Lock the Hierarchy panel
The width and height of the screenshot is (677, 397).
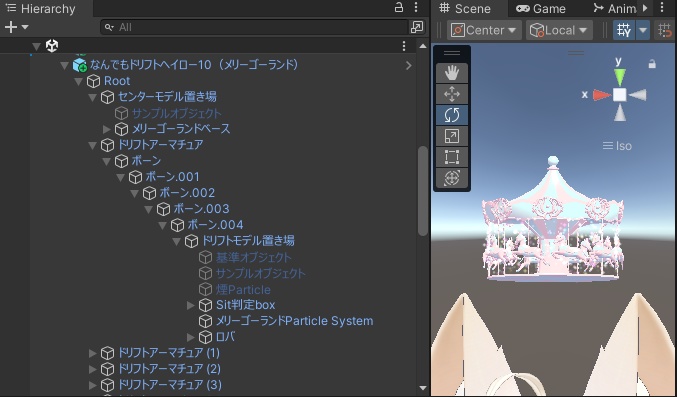tap(399, 7)
